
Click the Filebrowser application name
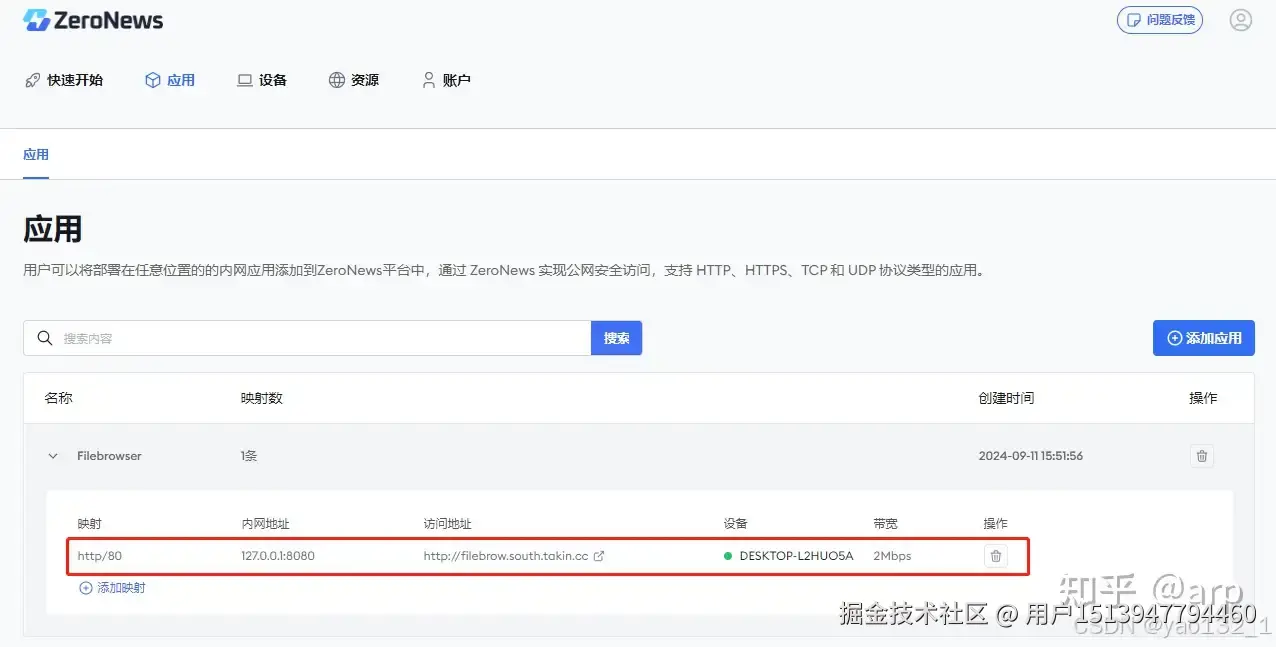point(109,456)
